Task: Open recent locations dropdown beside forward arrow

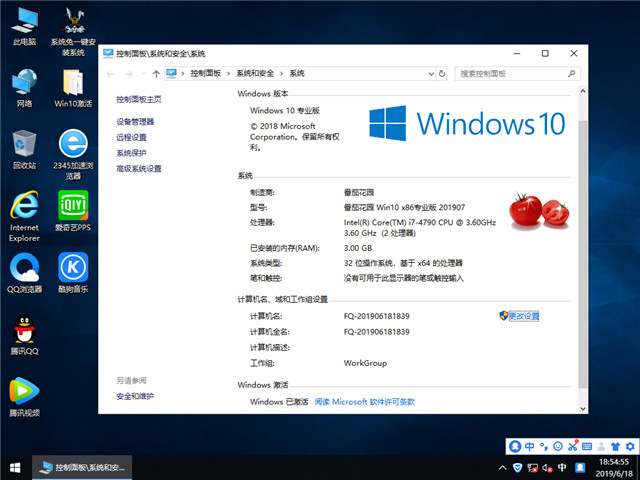Action: pos(143,74)
